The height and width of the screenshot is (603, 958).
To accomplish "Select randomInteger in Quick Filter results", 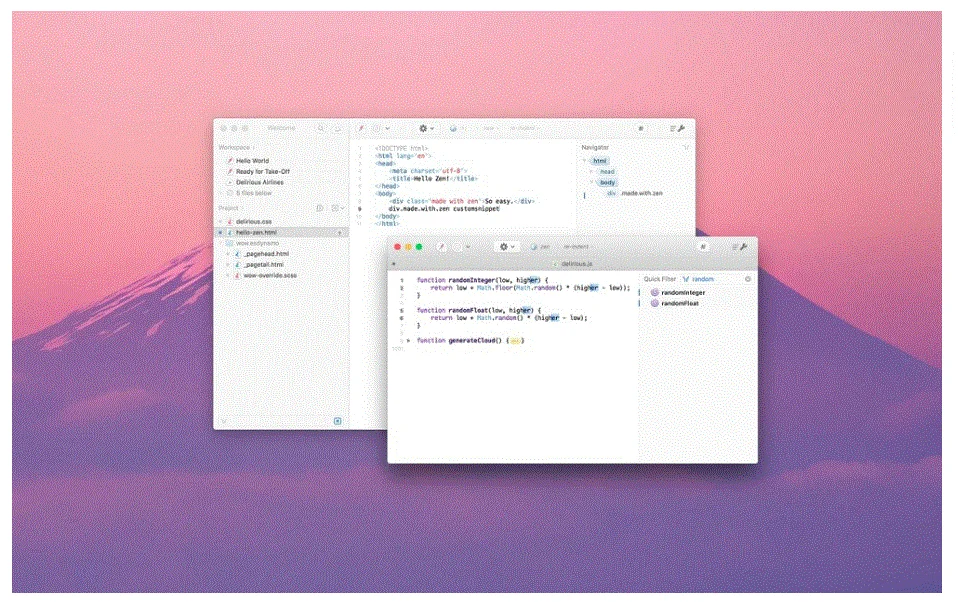I will (682, 293).
